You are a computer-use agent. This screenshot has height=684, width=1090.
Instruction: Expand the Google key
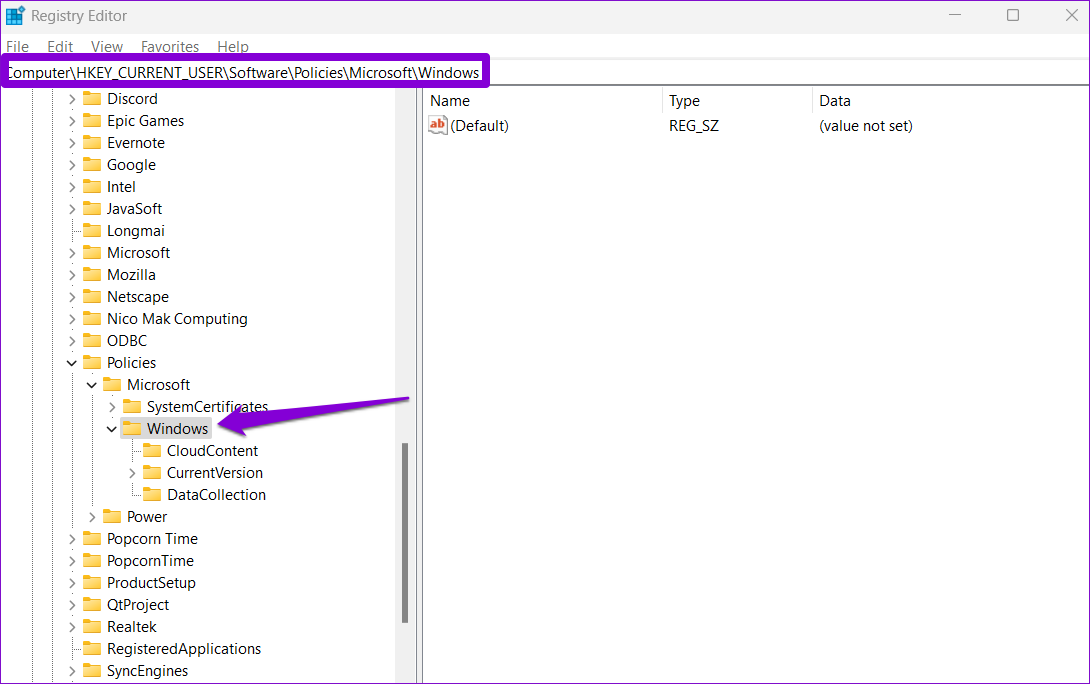point(72,165)
